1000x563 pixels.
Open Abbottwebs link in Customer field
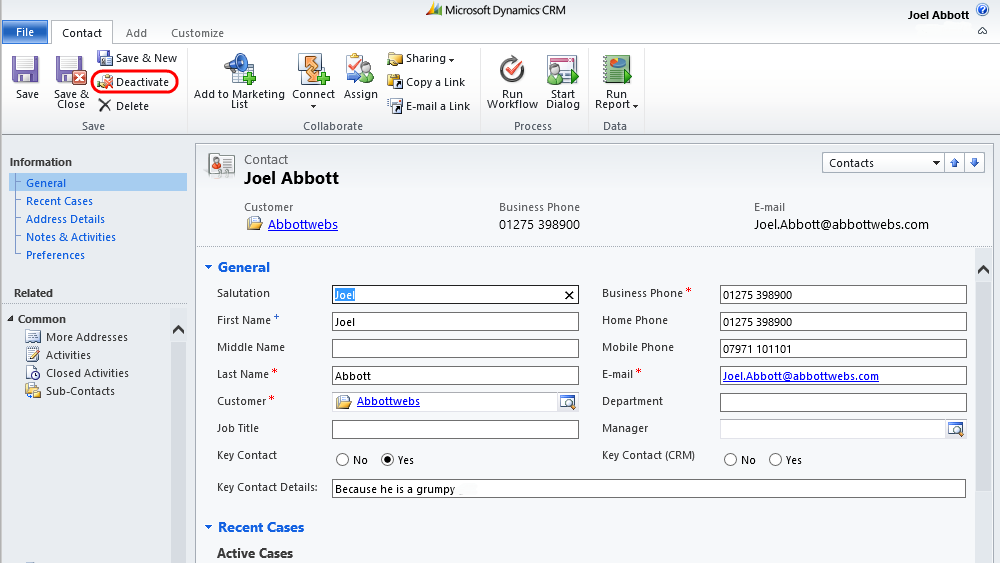click(388, 401)
